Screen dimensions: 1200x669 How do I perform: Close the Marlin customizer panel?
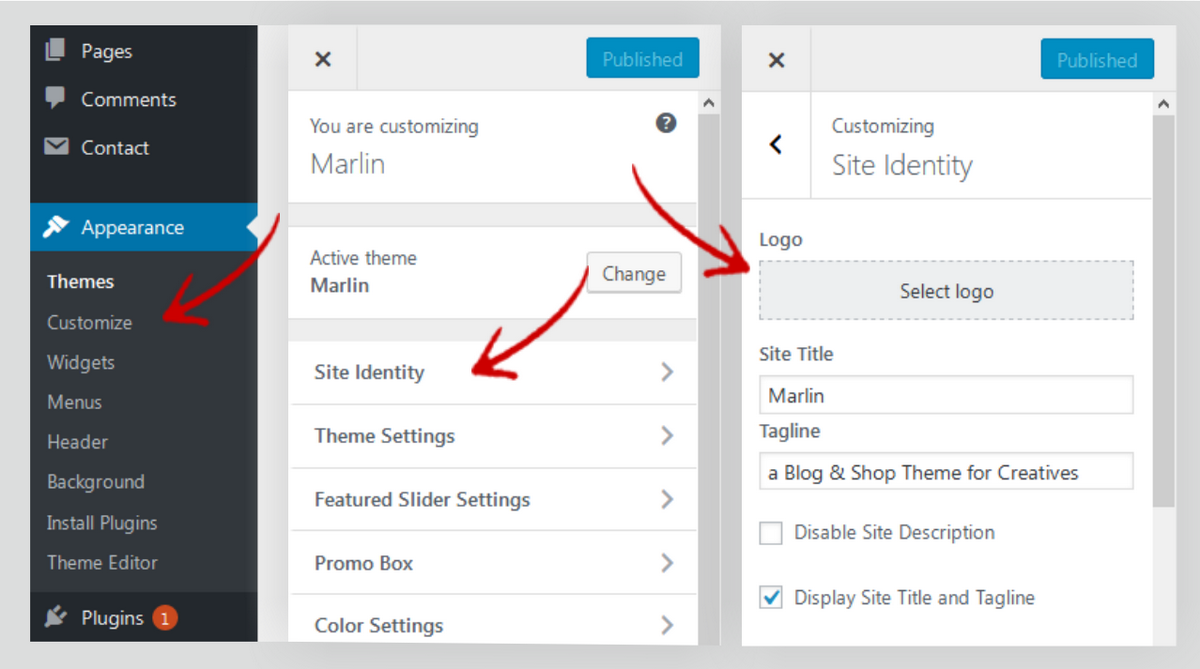pyautogui.click(x=323, y=59)
